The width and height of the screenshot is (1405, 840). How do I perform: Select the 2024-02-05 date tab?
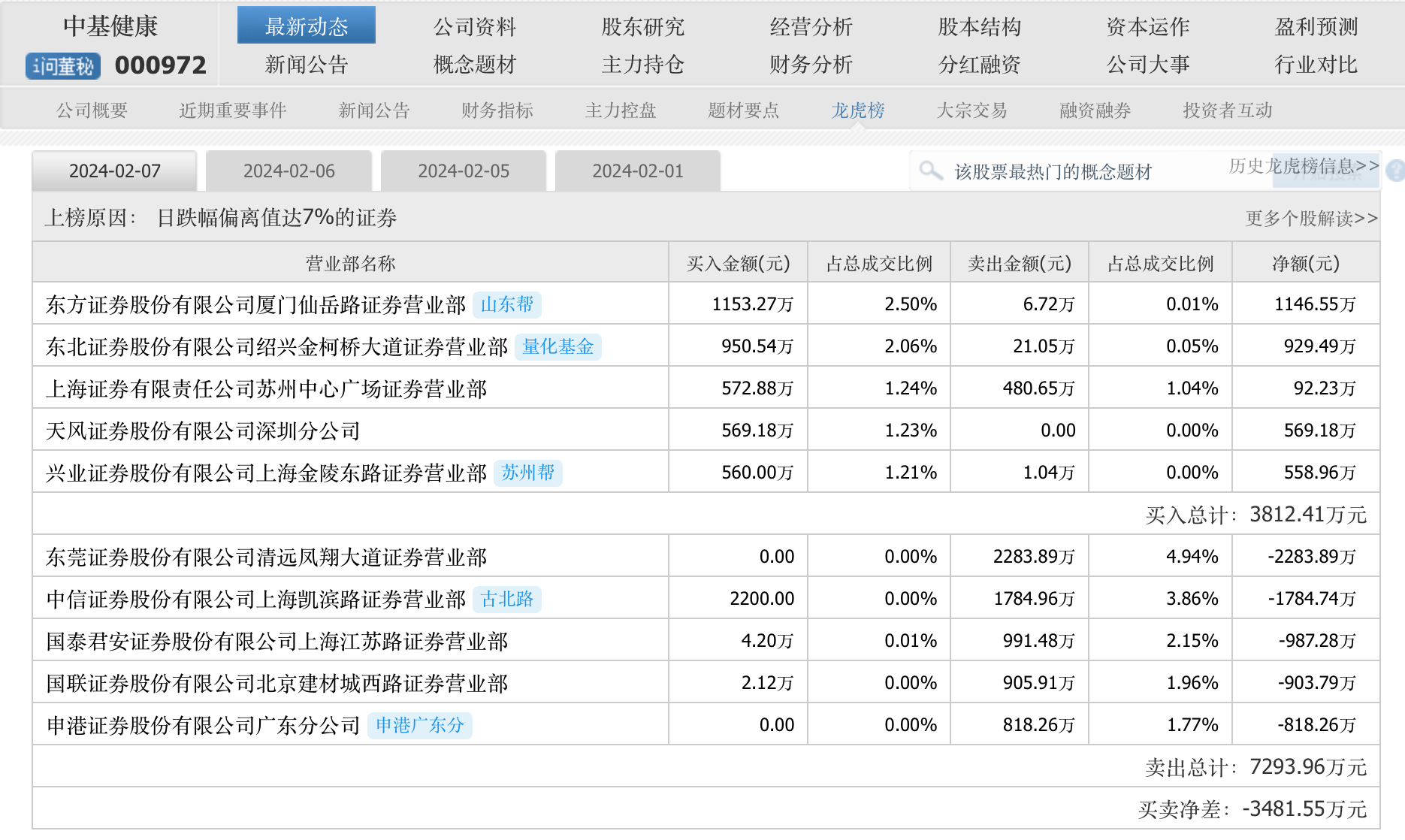(464, 171)
